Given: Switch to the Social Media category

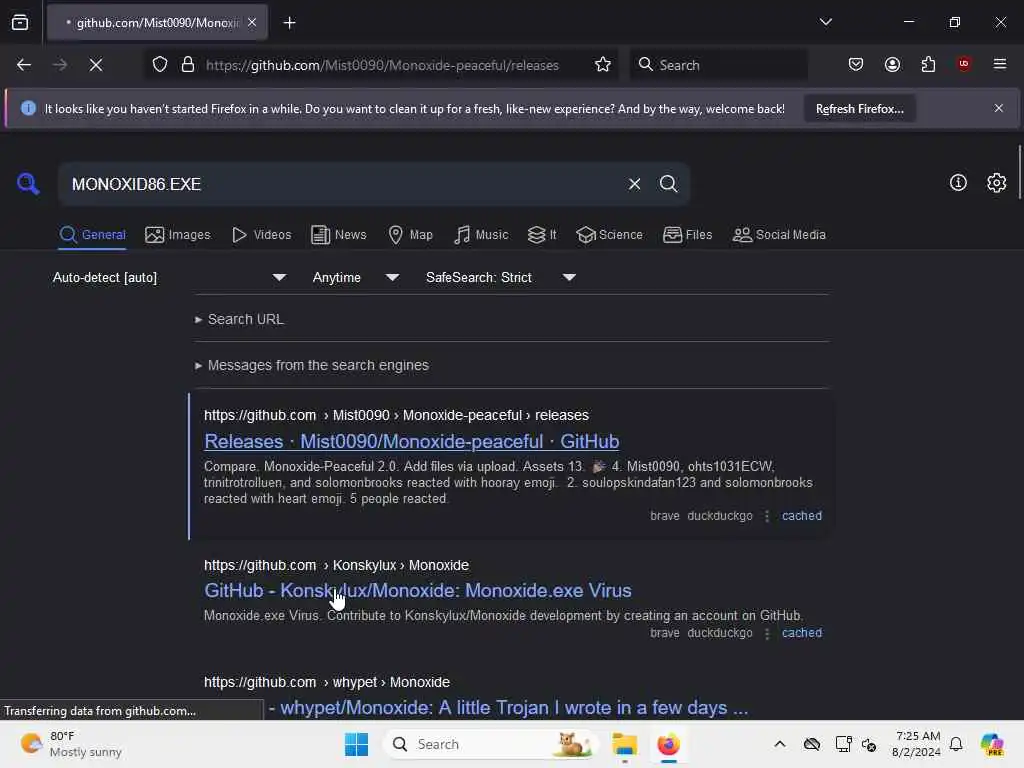Looking at the screenshot, I should point(779,235).
